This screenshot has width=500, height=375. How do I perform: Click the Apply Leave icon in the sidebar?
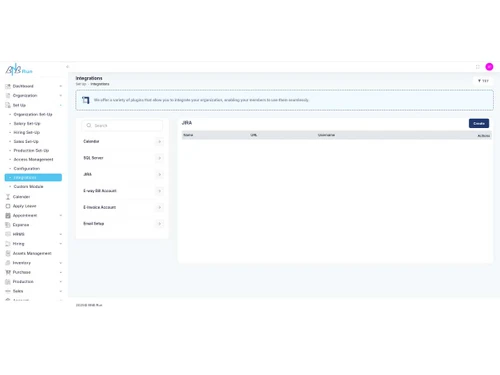pyautogui.click(x=8, y=206)
